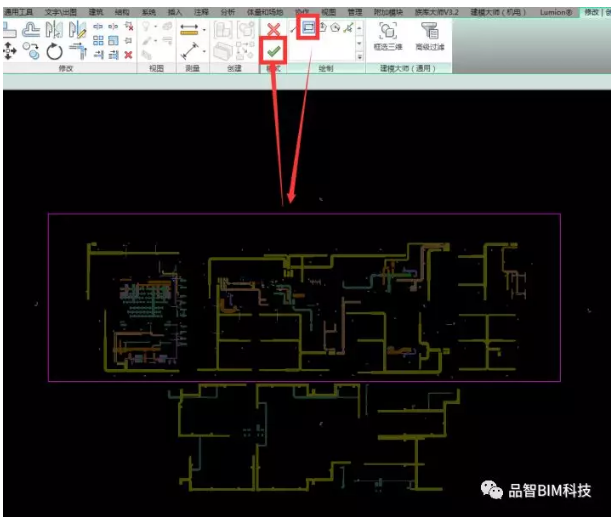Select Mirror – Draw Axis tool
The image size is (616, 522).
pos(77,30)
